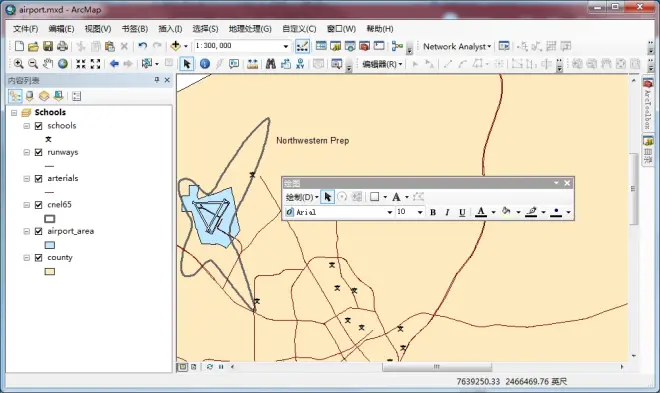Switch to List By Visibility
This screenshot has width=660, height=393.
(44, 96)
